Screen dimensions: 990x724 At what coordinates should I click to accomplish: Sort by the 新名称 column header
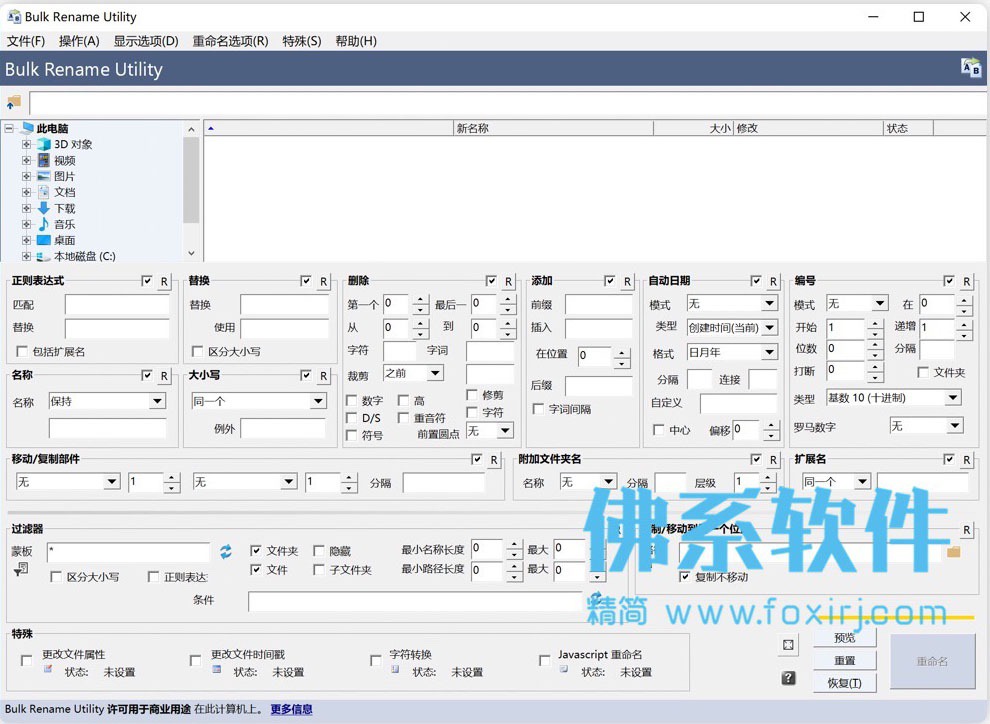pos(553,128)
